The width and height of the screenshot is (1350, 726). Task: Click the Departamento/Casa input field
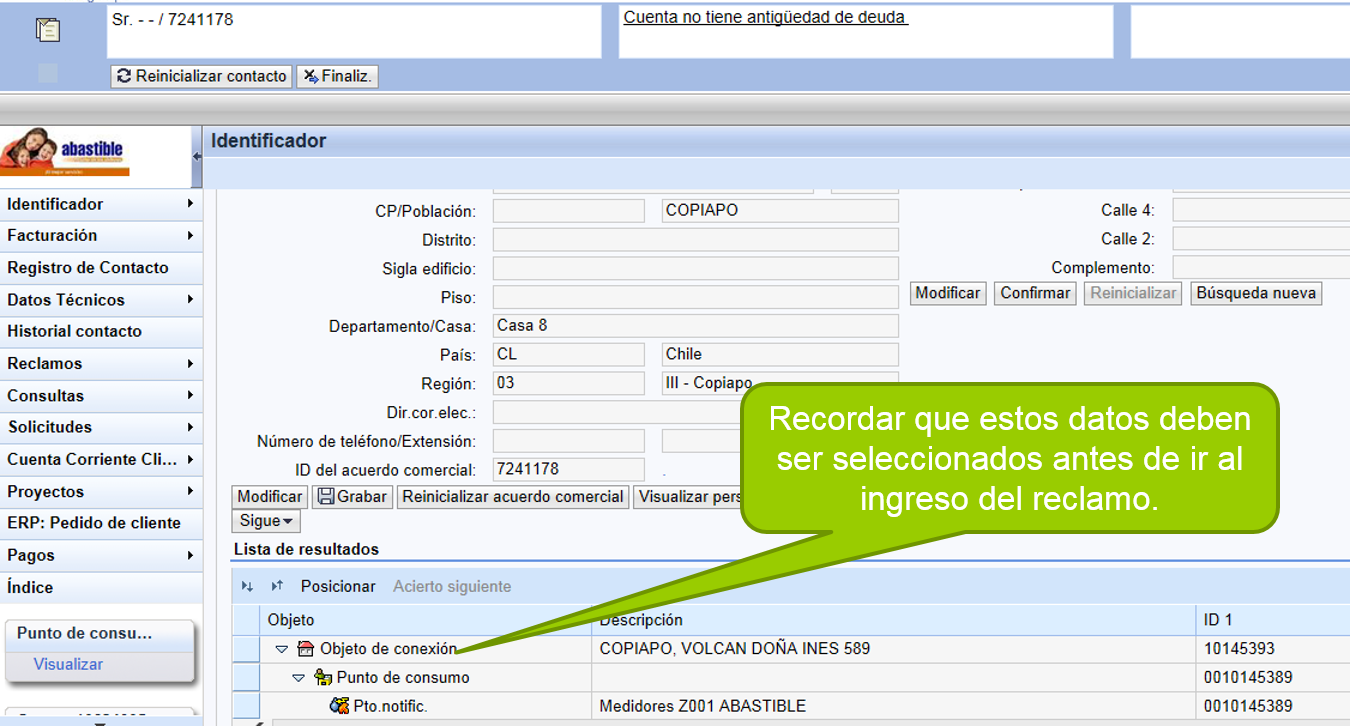(696, 326)
